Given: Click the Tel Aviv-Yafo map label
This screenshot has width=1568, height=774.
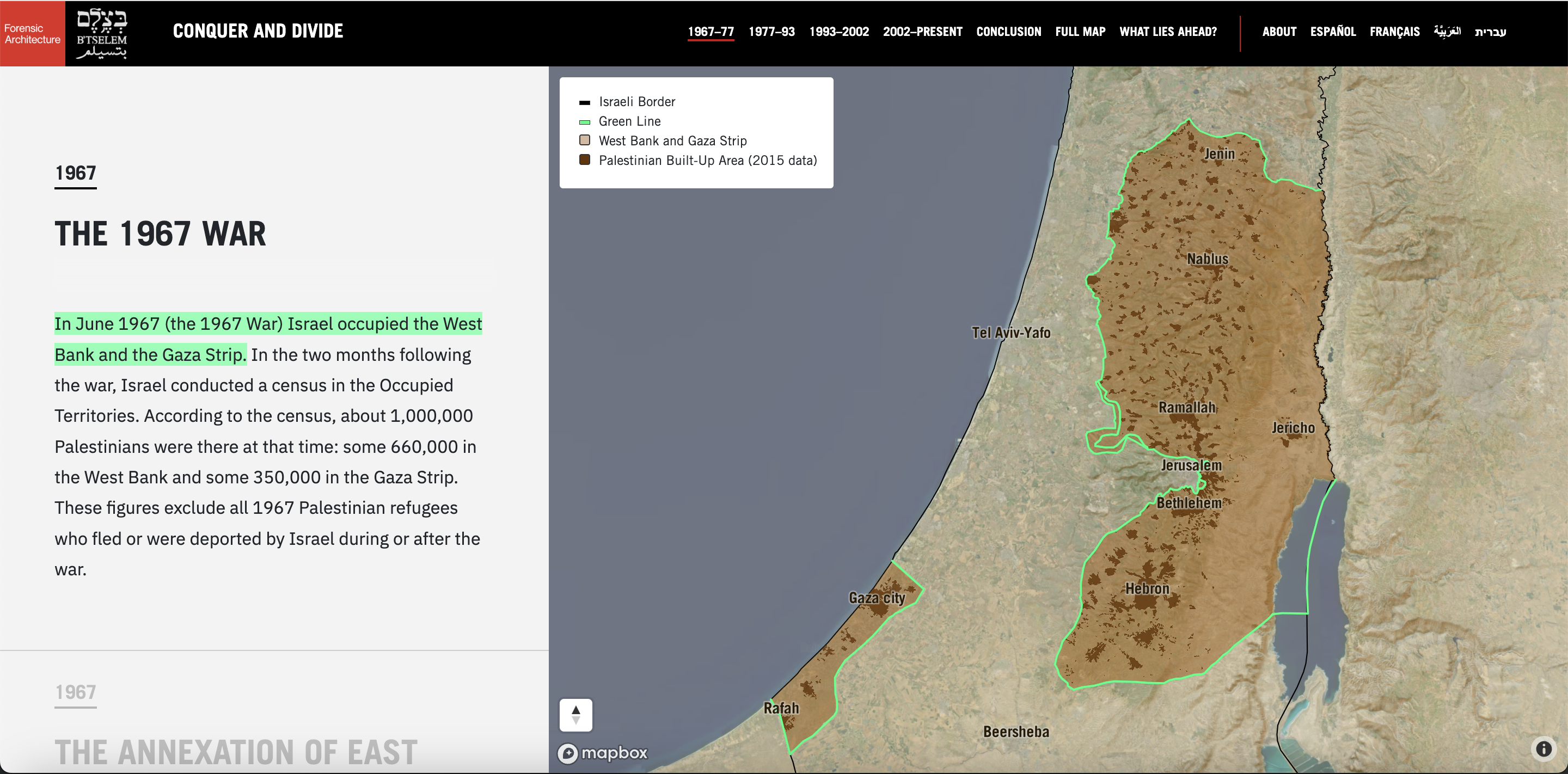Looking at the screenshot, I should pos(1010,333).
